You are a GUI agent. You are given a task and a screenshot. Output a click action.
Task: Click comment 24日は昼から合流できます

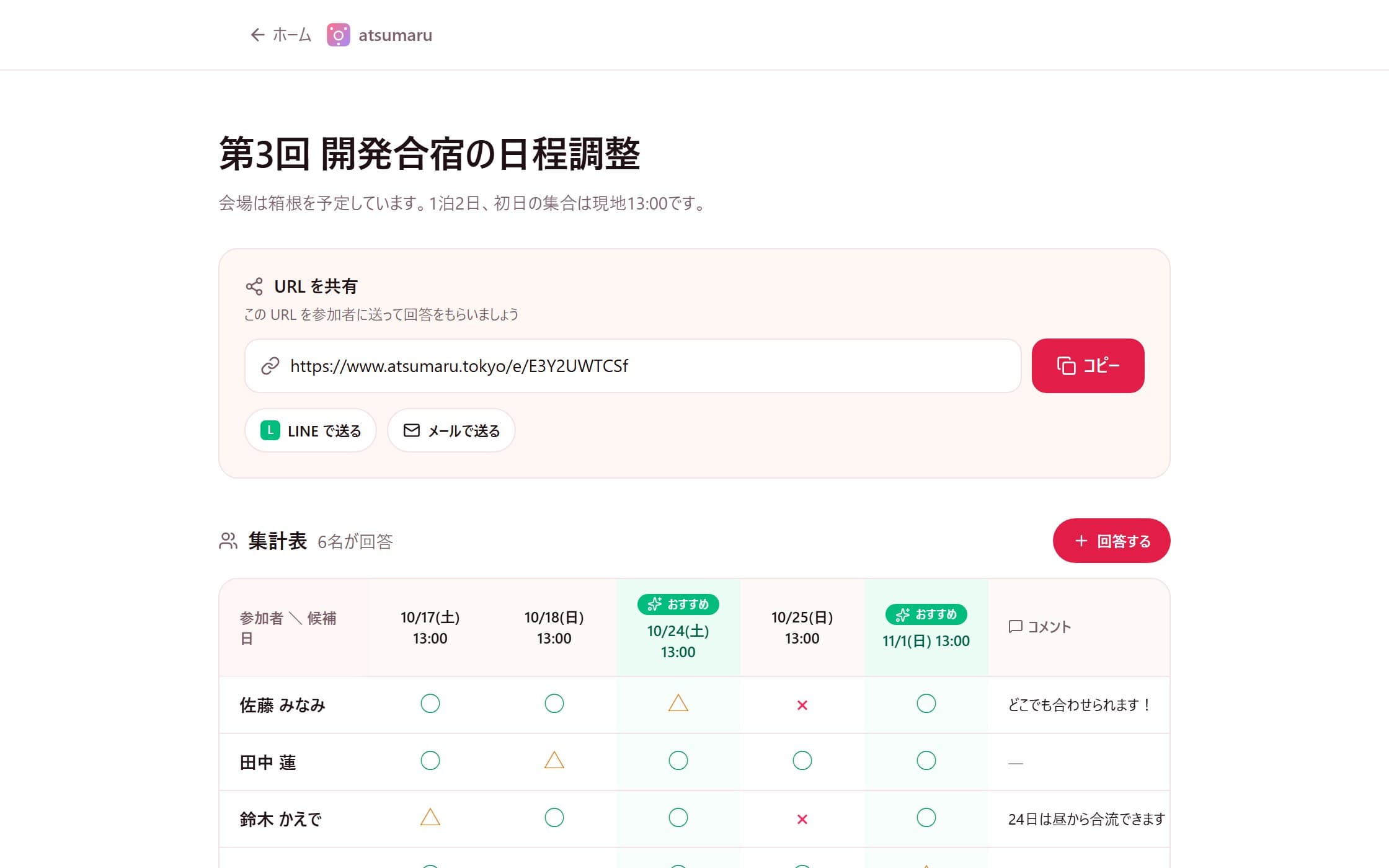coord(1086,819)
